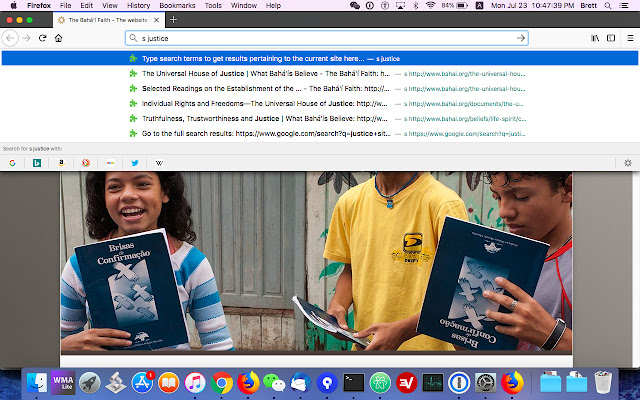Open the History menu

pos(138,5)
